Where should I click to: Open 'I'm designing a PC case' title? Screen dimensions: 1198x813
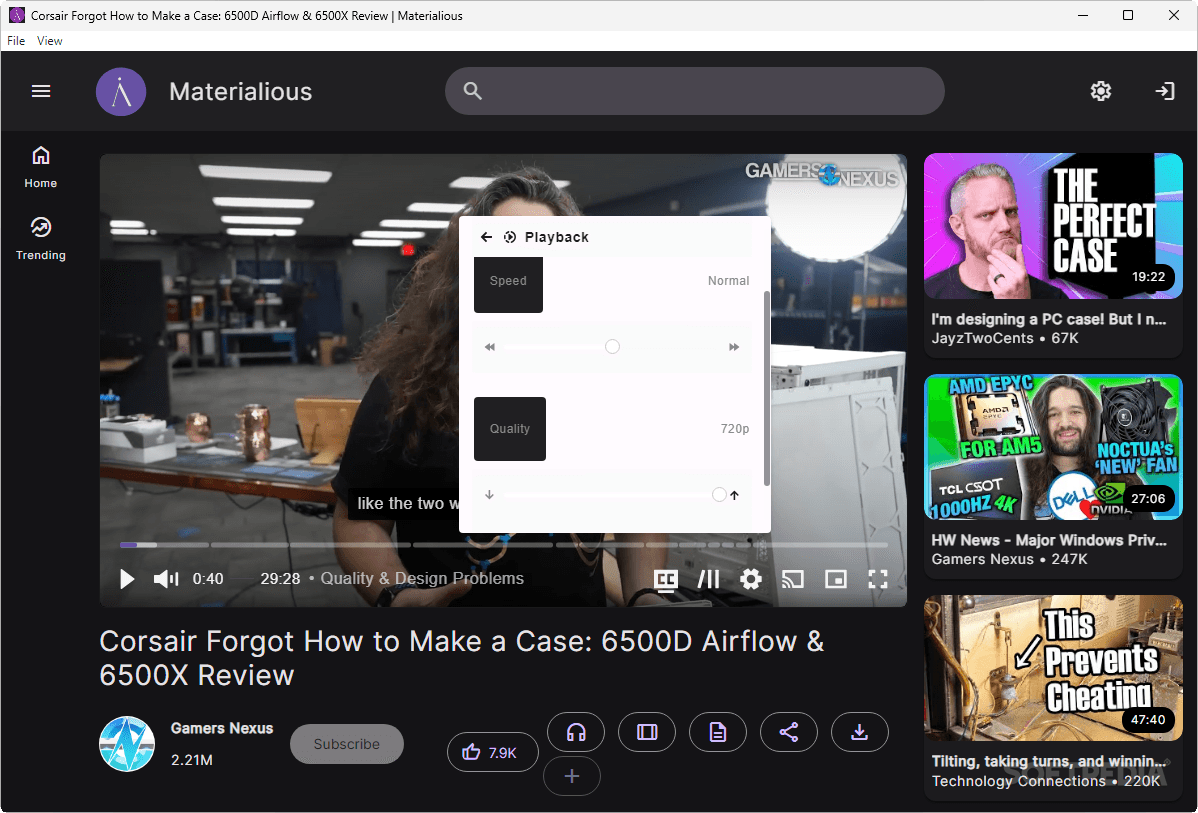coord(1049,319)
